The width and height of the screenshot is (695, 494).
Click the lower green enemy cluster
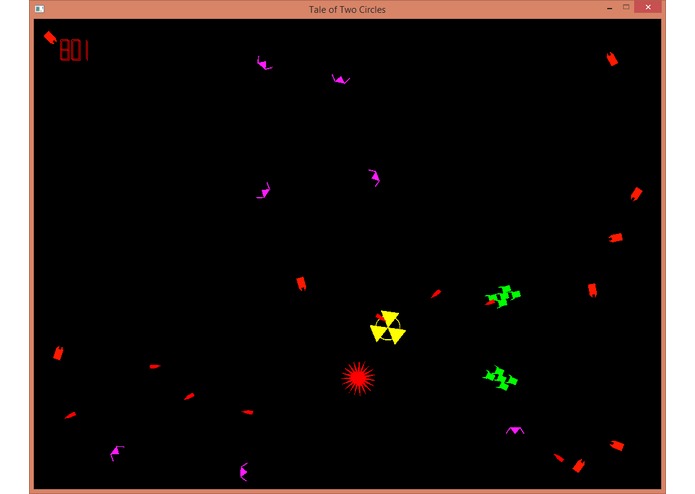pos(500,378)
